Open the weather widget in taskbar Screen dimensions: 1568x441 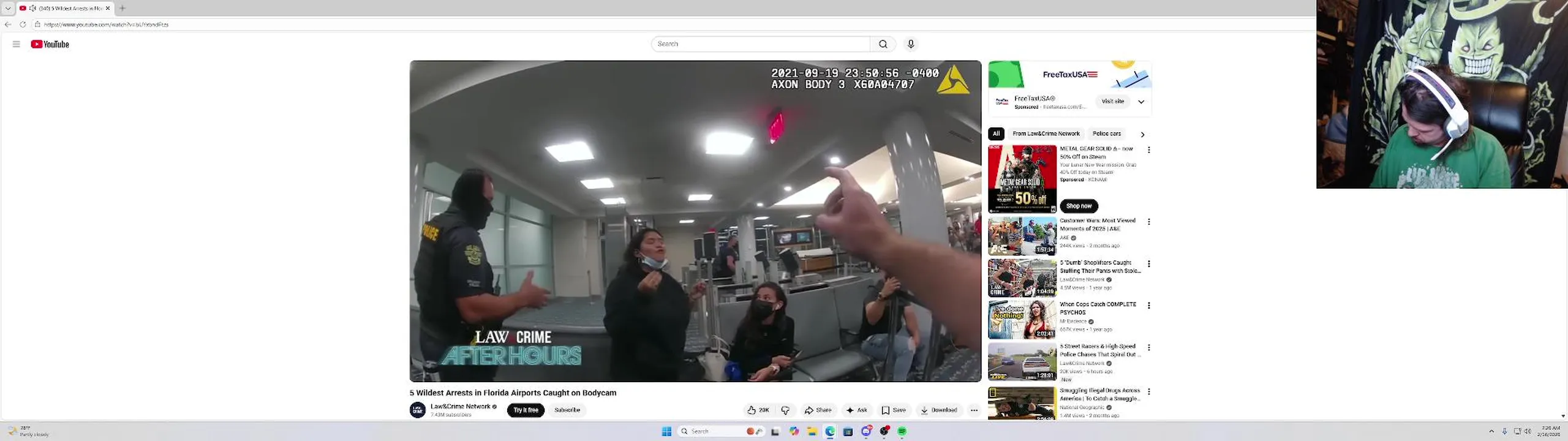tap(29, 431)
